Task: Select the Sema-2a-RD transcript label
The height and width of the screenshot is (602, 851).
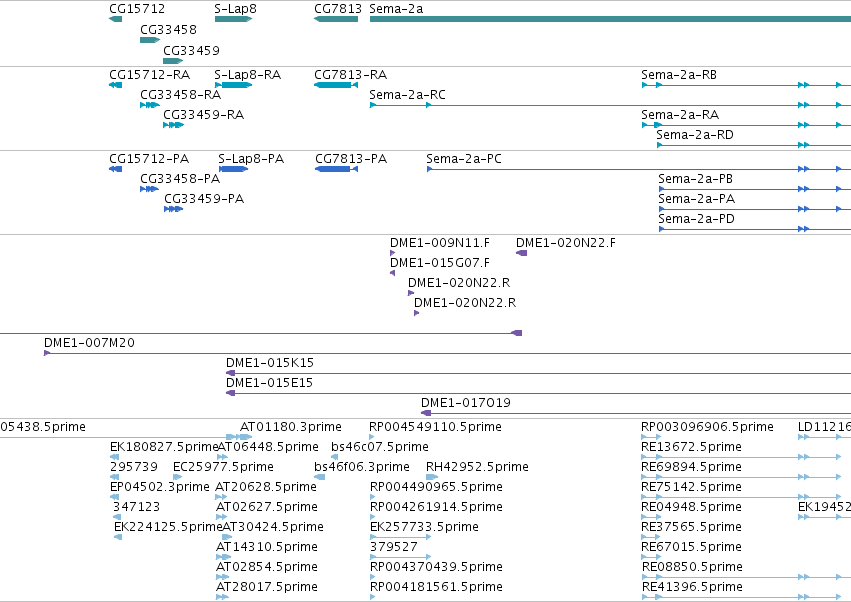Action: (x=695, y=135)
